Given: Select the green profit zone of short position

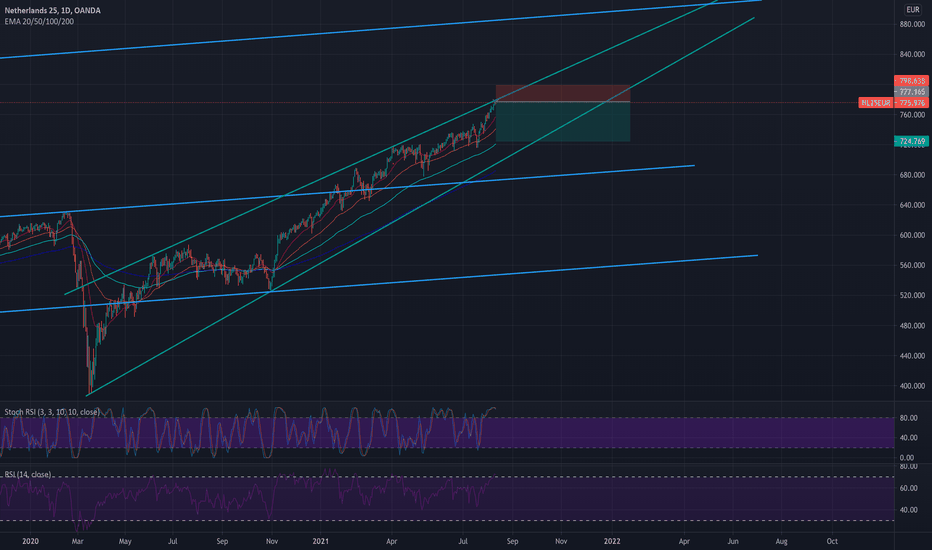Looking at the screenshot, I should [563, 122].
